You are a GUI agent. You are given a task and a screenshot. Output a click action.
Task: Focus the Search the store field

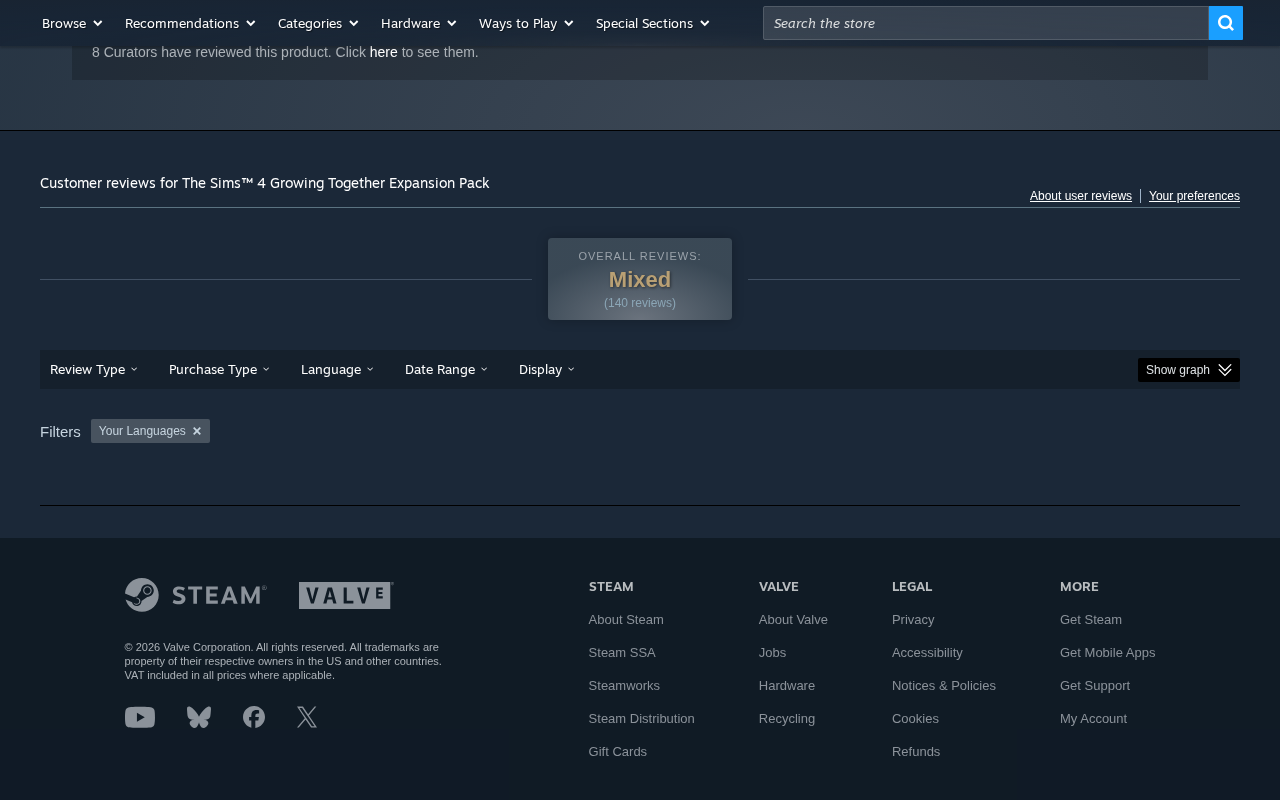click(x=986, y=23)
